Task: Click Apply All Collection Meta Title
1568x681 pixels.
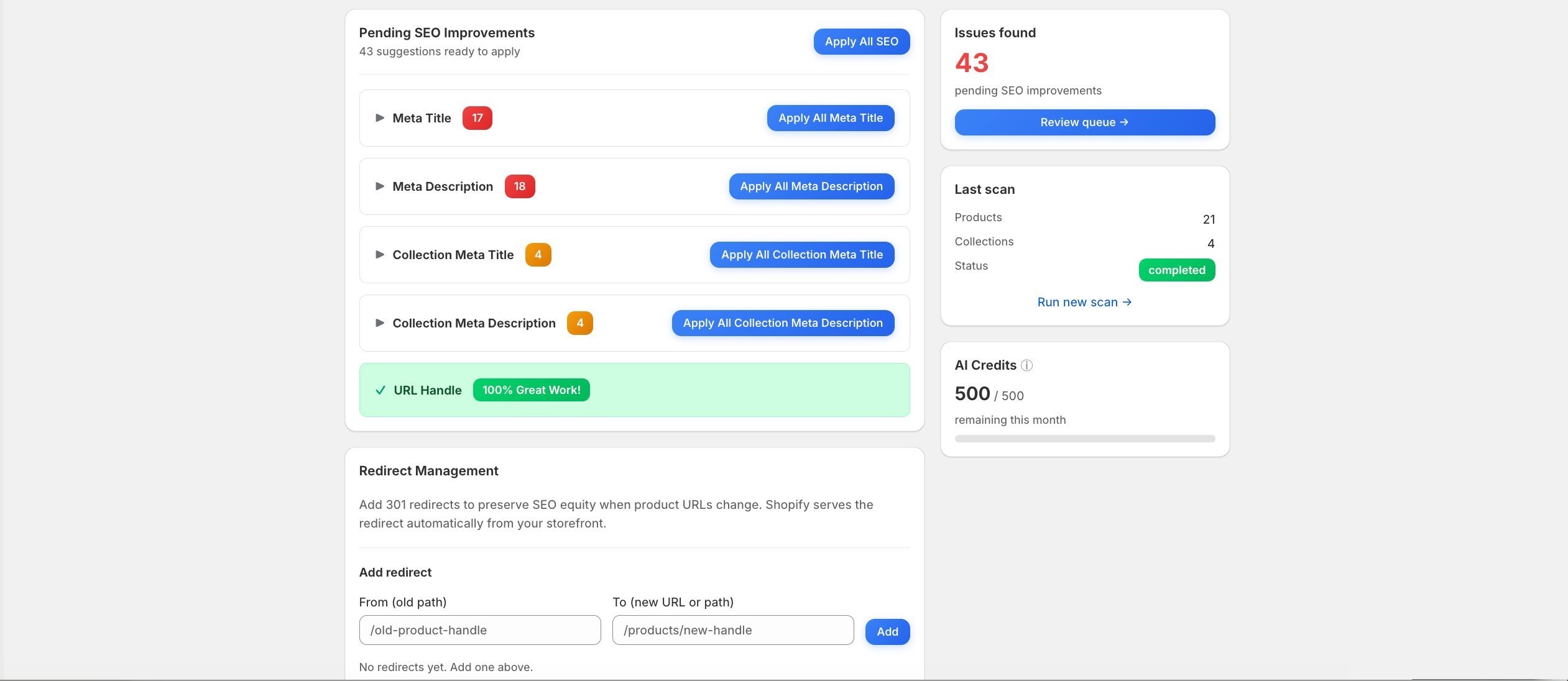Action: point(801,255)
